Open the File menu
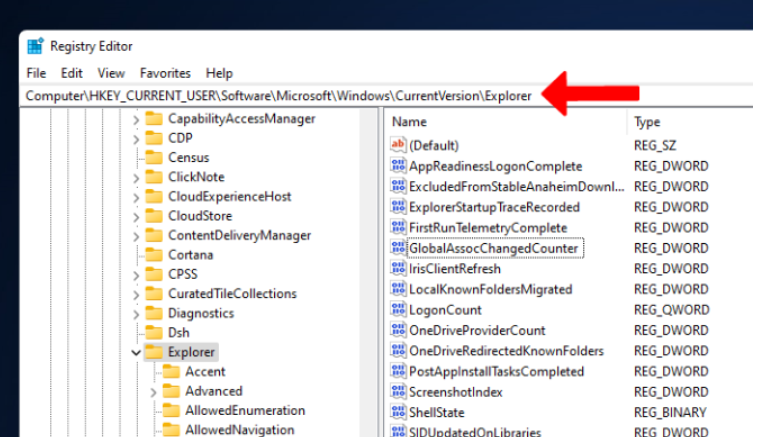This screenshot has width=772, height=437. [x=36, y=73]
